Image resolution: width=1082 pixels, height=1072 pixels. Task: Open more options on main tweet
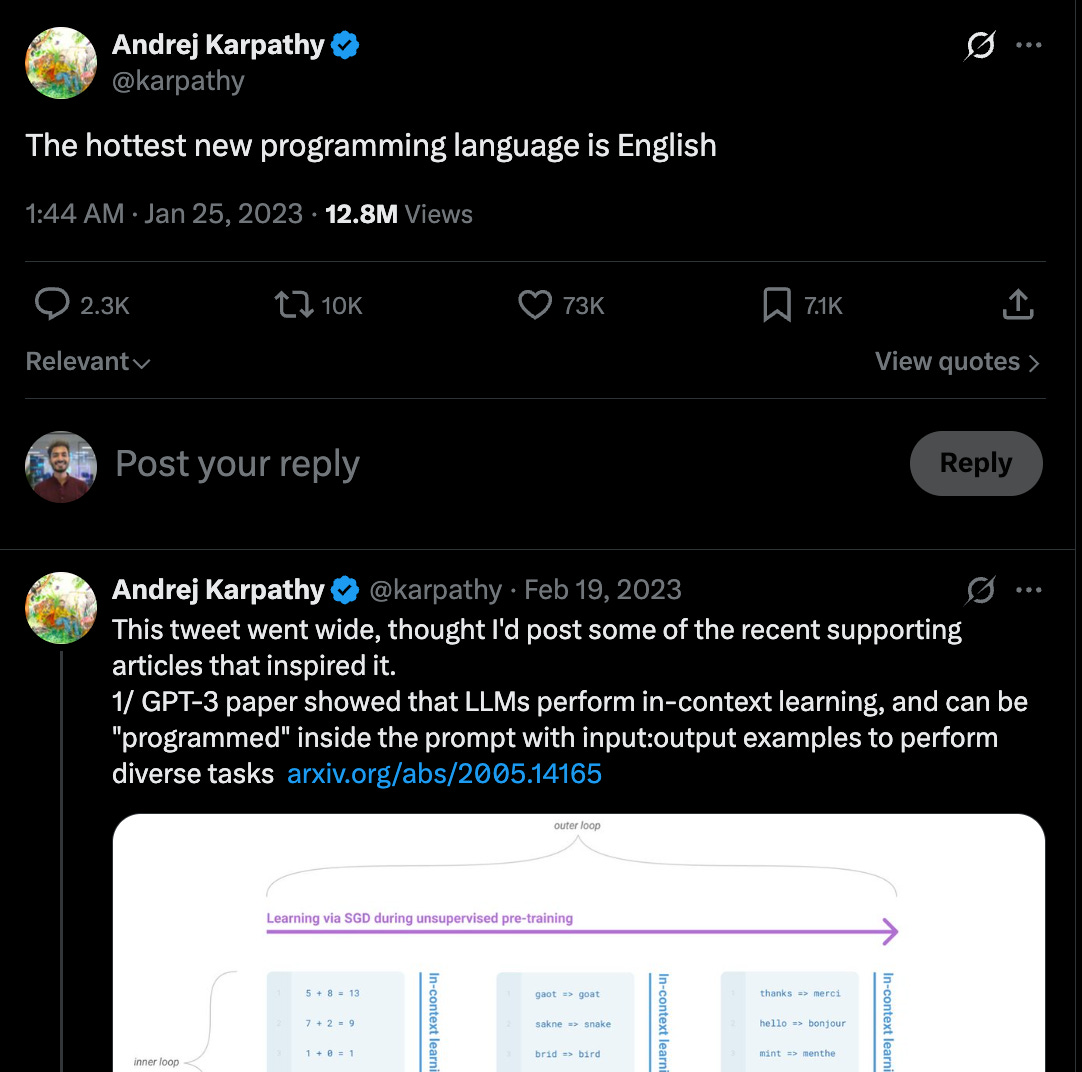click(x=1029, y=46)
